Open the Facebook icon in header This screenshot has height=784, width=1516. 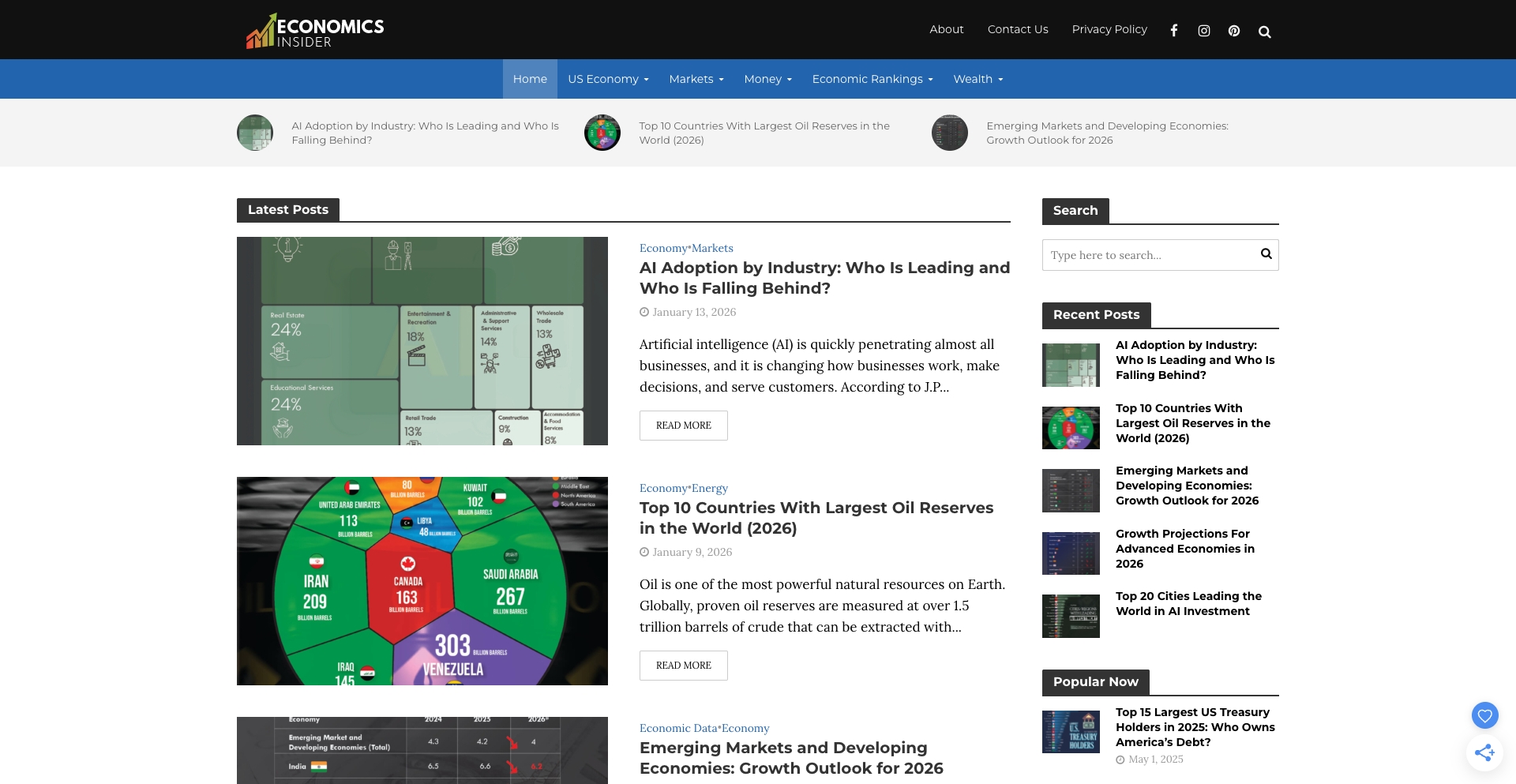(x=1174, y=30)
